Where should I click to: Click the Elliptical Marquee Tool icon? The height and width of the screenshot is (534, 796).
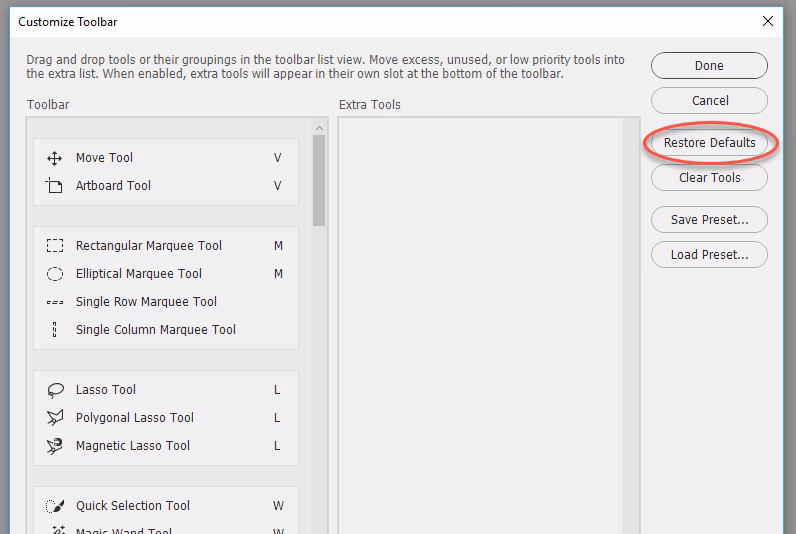[55, 274]
